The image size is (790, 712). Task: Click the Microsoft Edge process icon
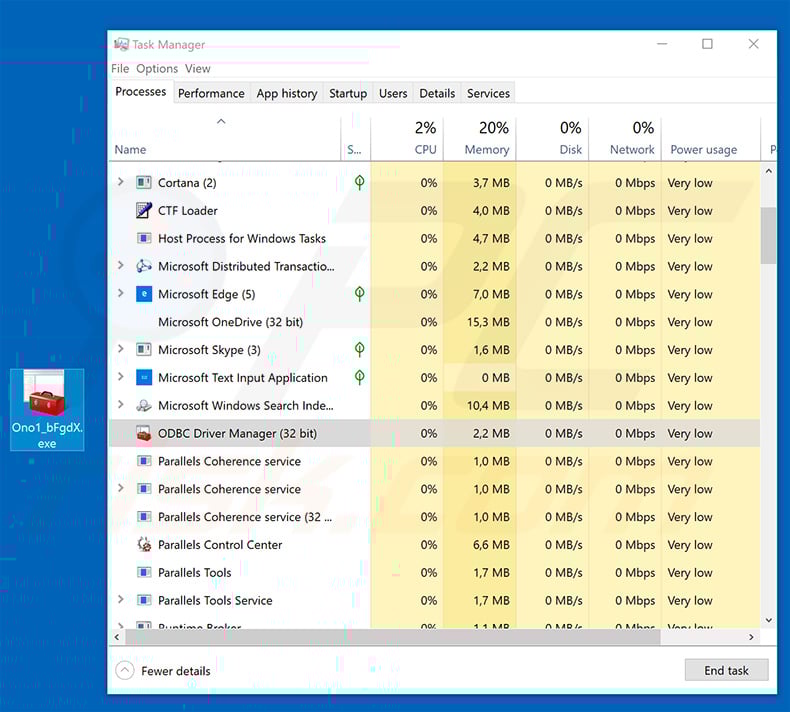(144, 294)
